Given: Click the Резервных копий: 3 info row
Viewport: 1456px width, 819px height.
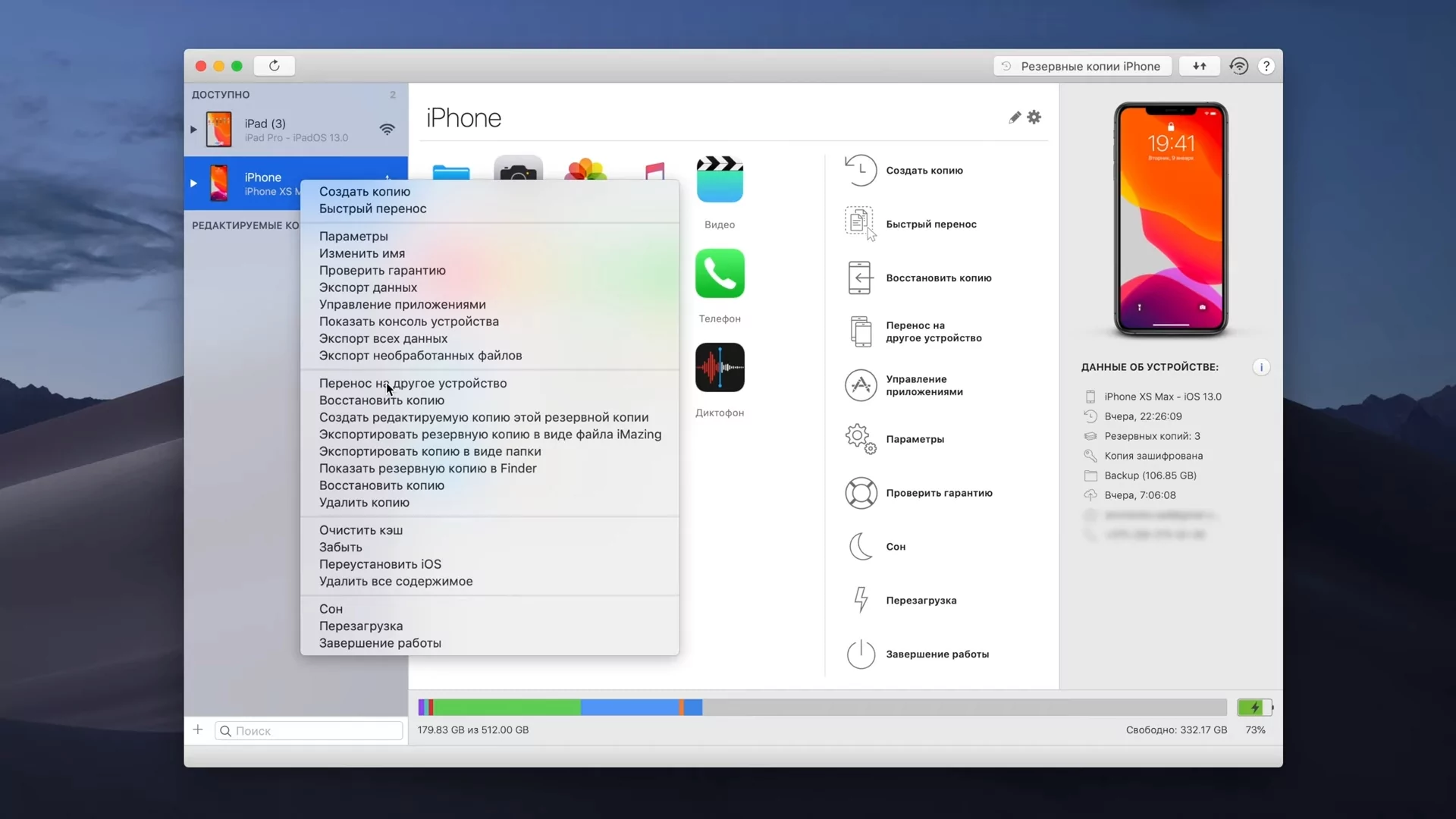Looking at the screenshot, I should point(1142,436).
